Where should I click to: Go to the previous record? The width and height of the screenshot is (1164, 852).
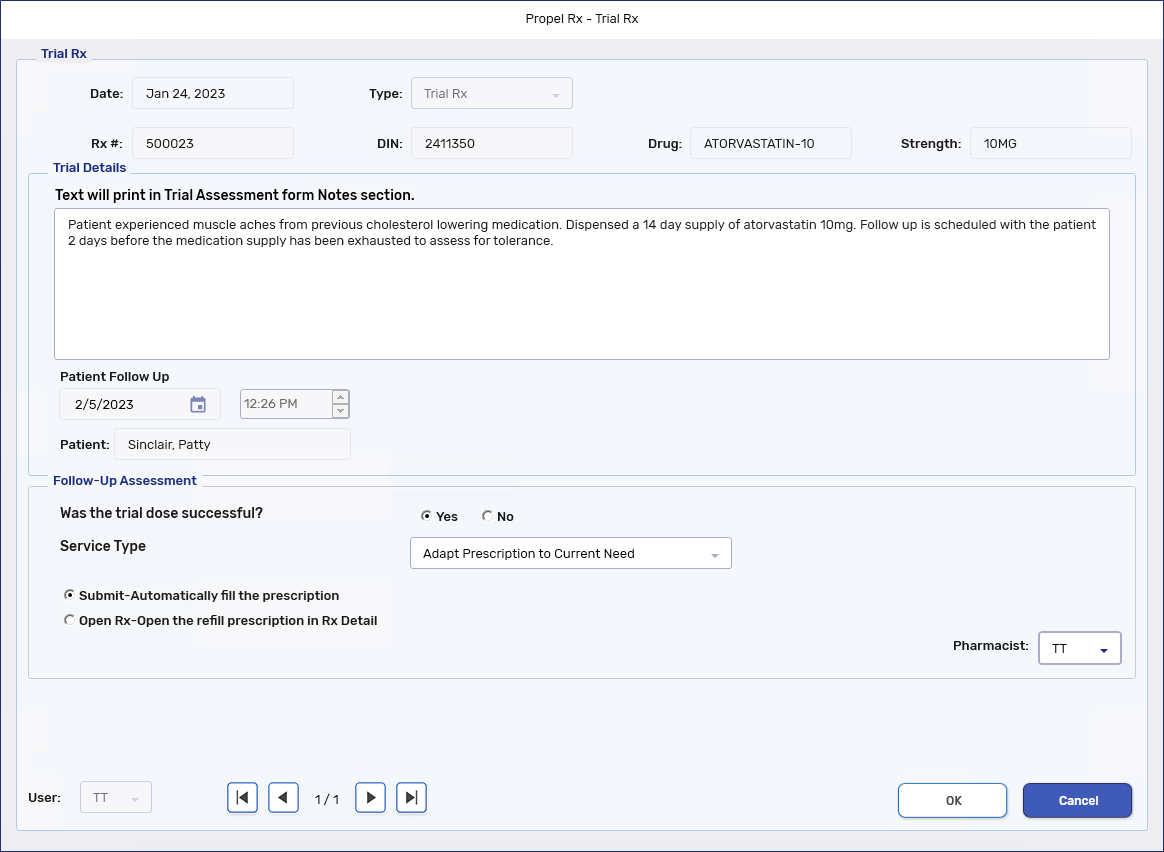tap(283, 798)
